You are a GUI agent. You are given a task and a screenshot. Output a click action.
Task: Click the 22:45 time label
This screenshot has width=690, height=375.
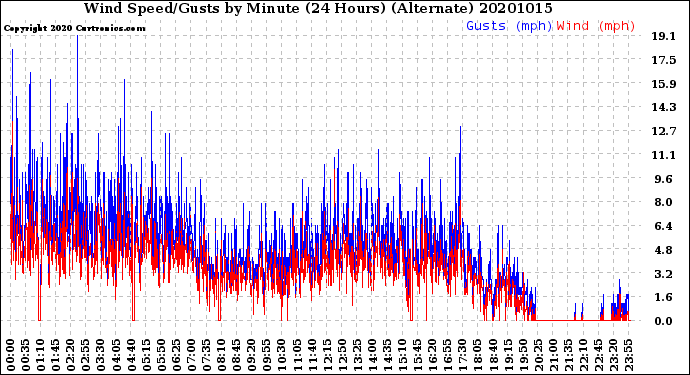tap(598, 355)
